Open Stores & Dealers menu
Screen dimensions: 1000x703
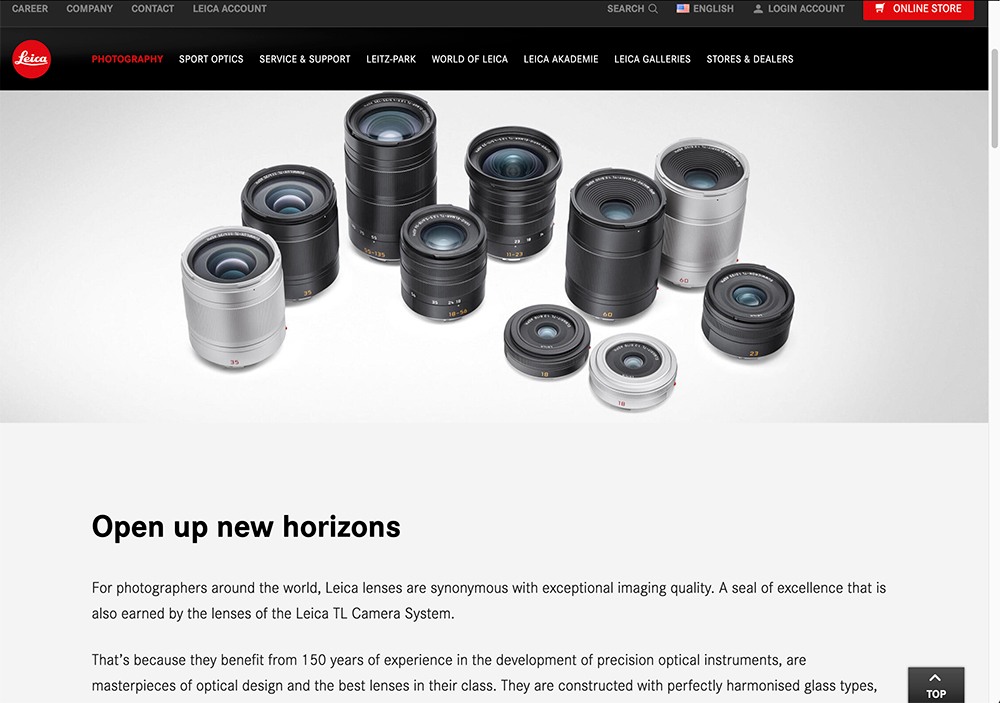click(750, 59)
